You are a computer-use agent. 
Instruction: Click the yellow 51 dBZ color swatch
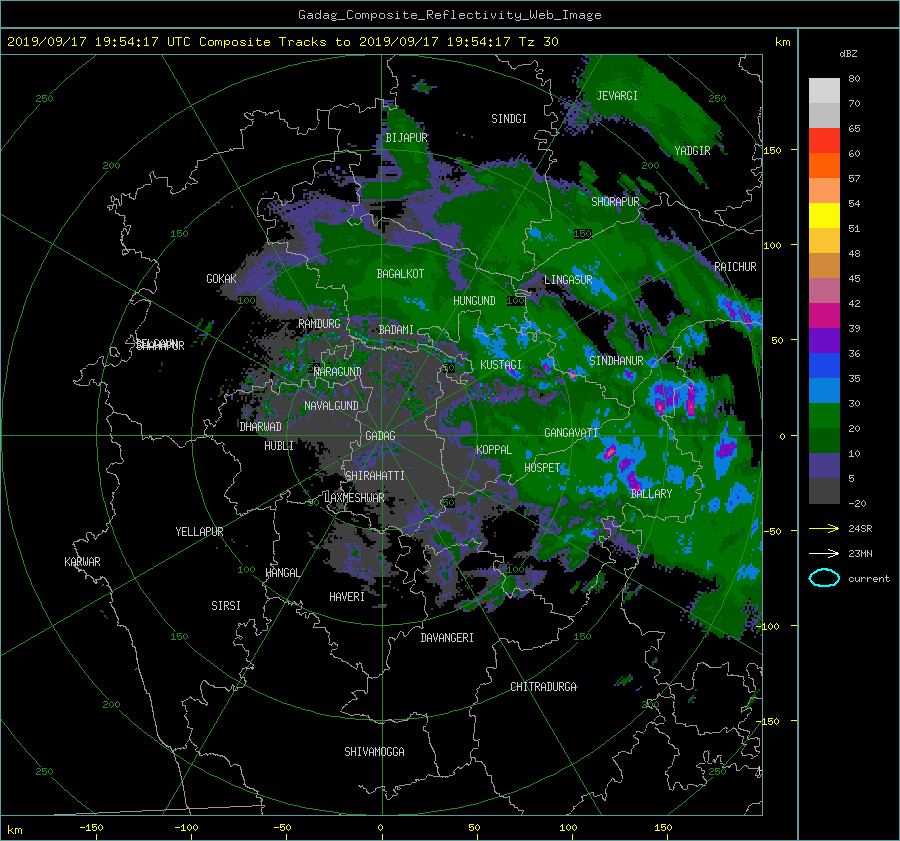pos(824,215)
